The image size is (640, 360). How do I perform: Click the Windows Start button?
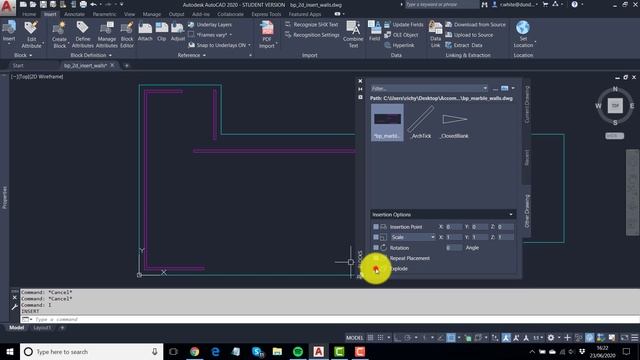point(10,351)
